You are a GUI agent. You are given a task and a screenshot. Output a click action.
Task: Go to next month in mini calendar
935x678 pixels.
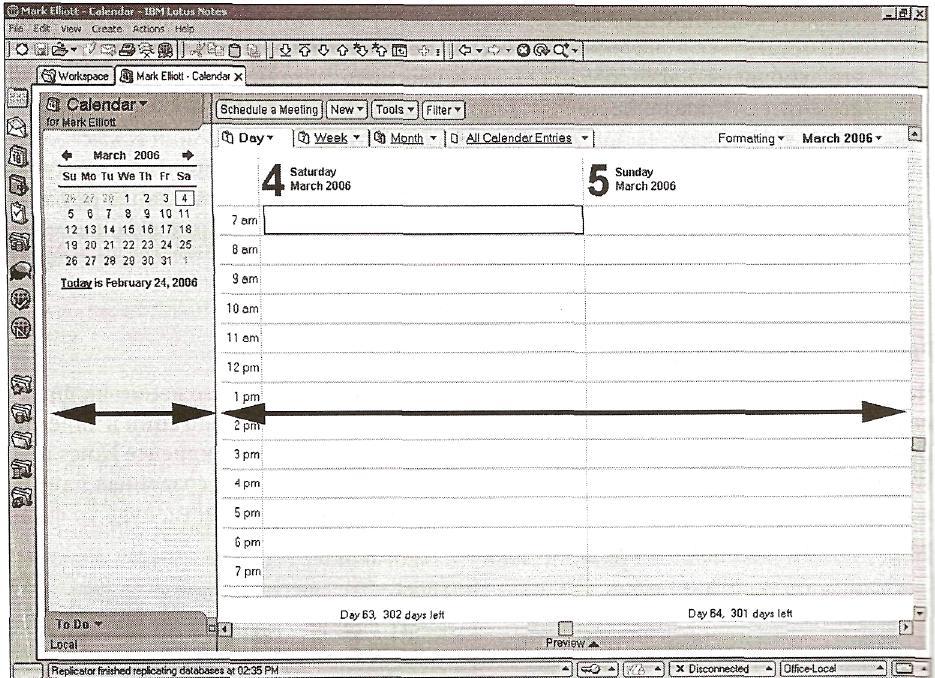point(188,155)
